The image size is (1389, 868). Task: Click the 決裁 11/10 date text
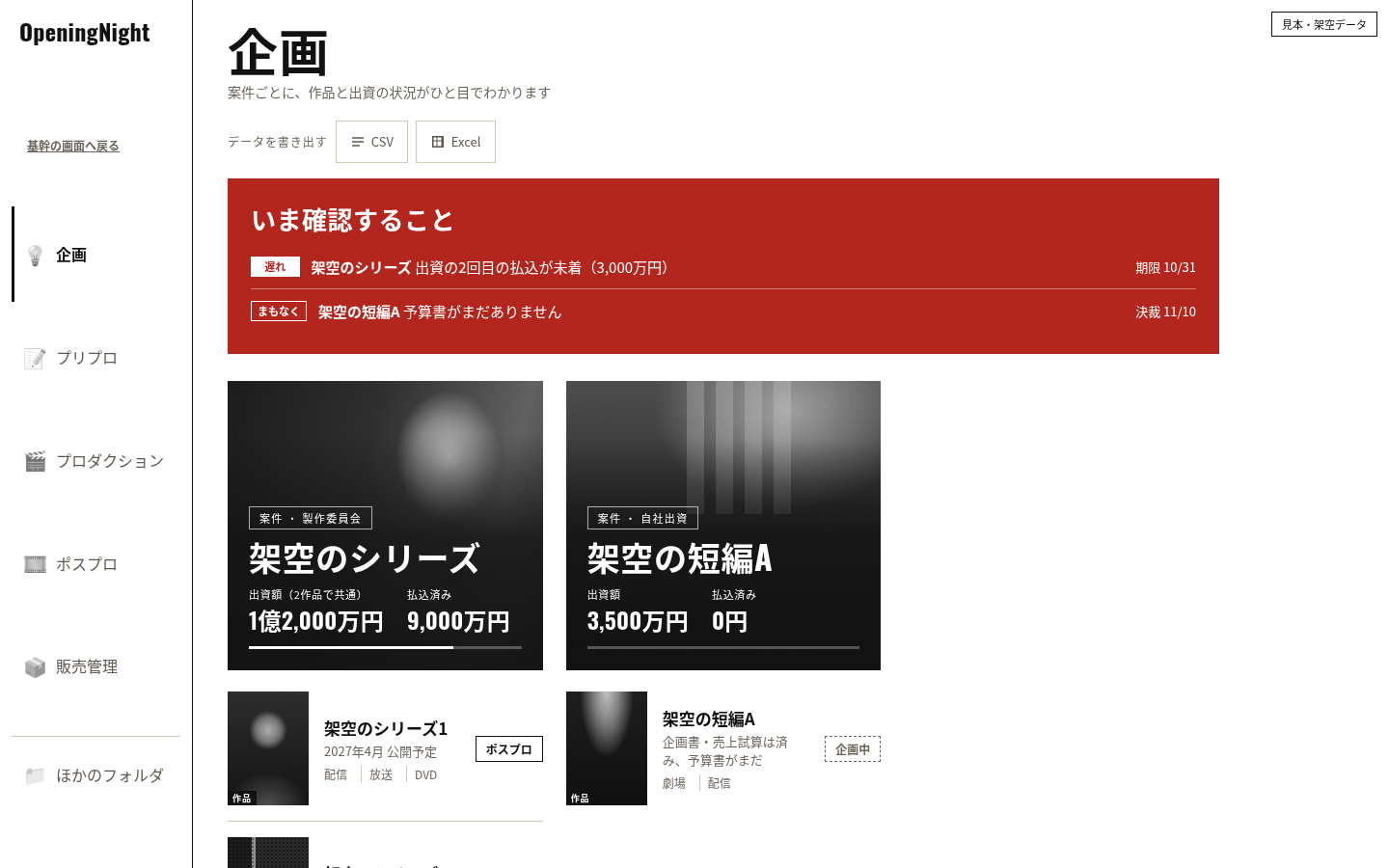[1165, 312]
